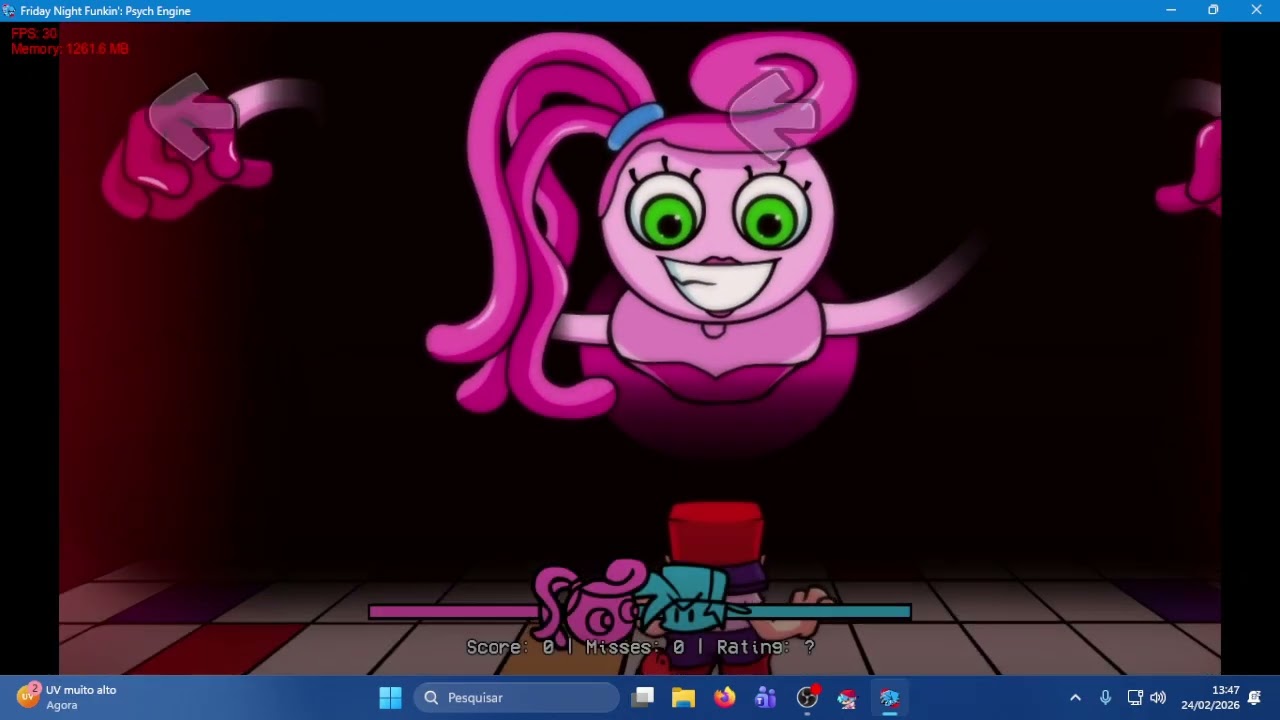This screenshot has height=720, width=1280.
Task: Click the "Memory: 1261.6 MB" readout
Action: [70, 49]
